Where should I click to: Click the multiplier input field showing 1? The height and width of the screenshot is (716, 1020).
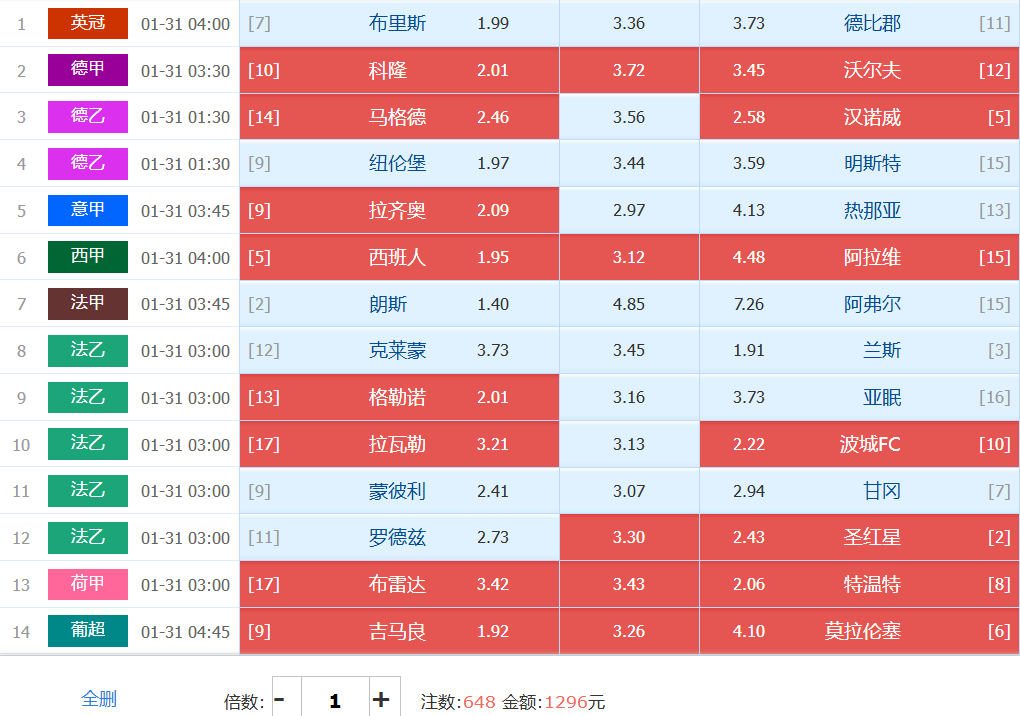[x=334, y=700]
